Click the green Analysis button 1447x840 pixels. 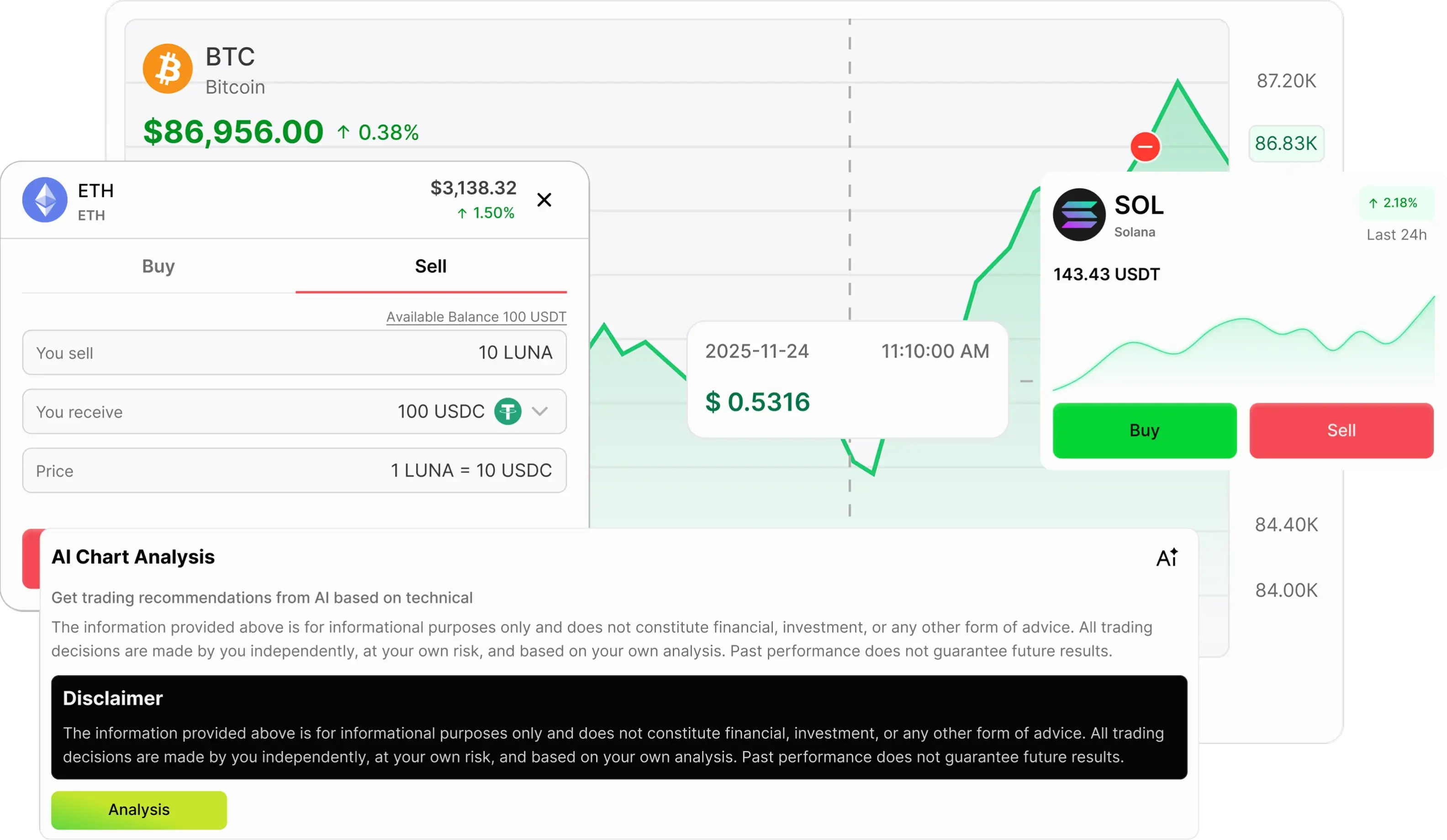pyautogui.click(x=139, y=809)
